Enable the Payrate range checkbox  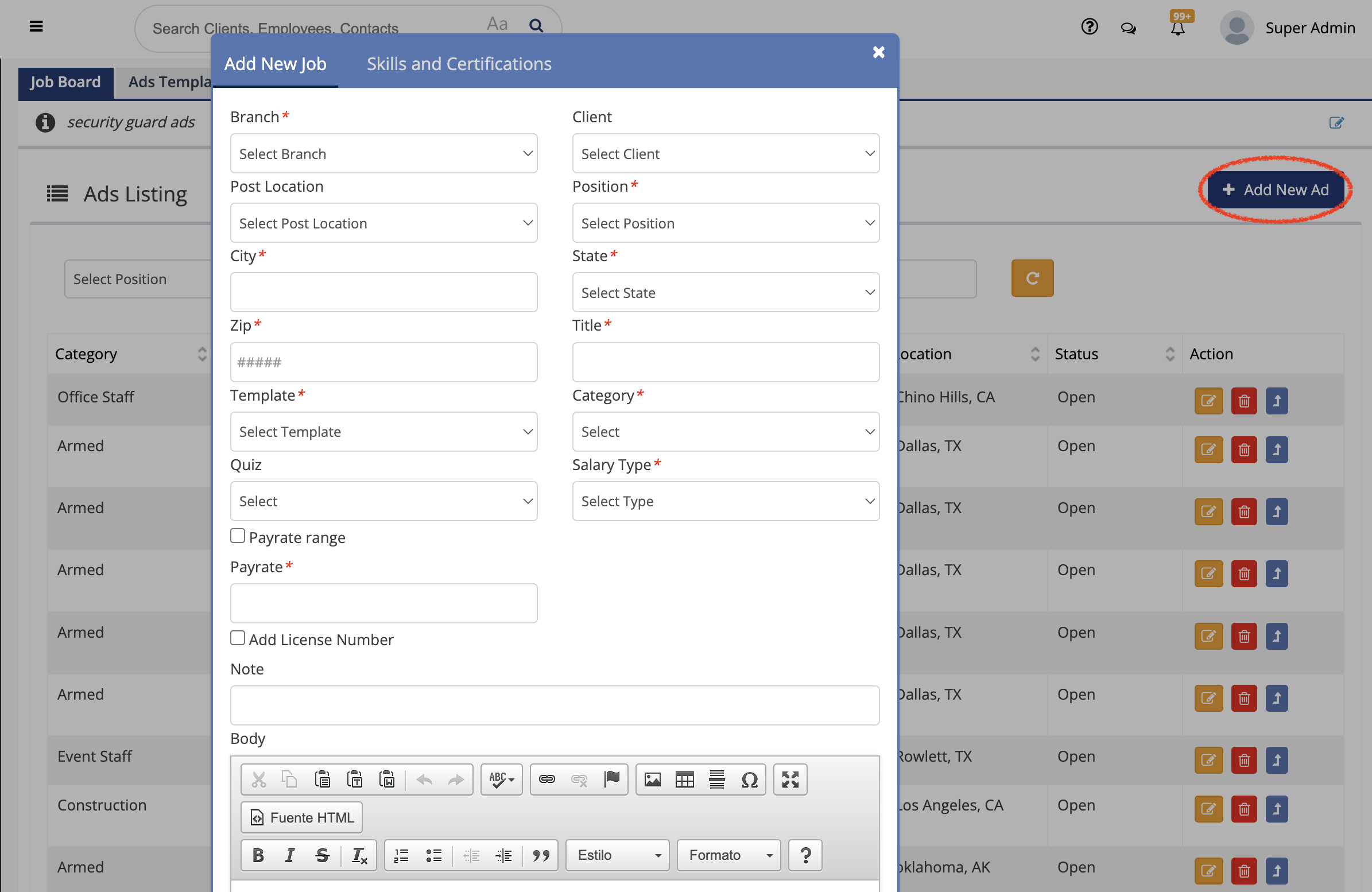coord(238,536)
